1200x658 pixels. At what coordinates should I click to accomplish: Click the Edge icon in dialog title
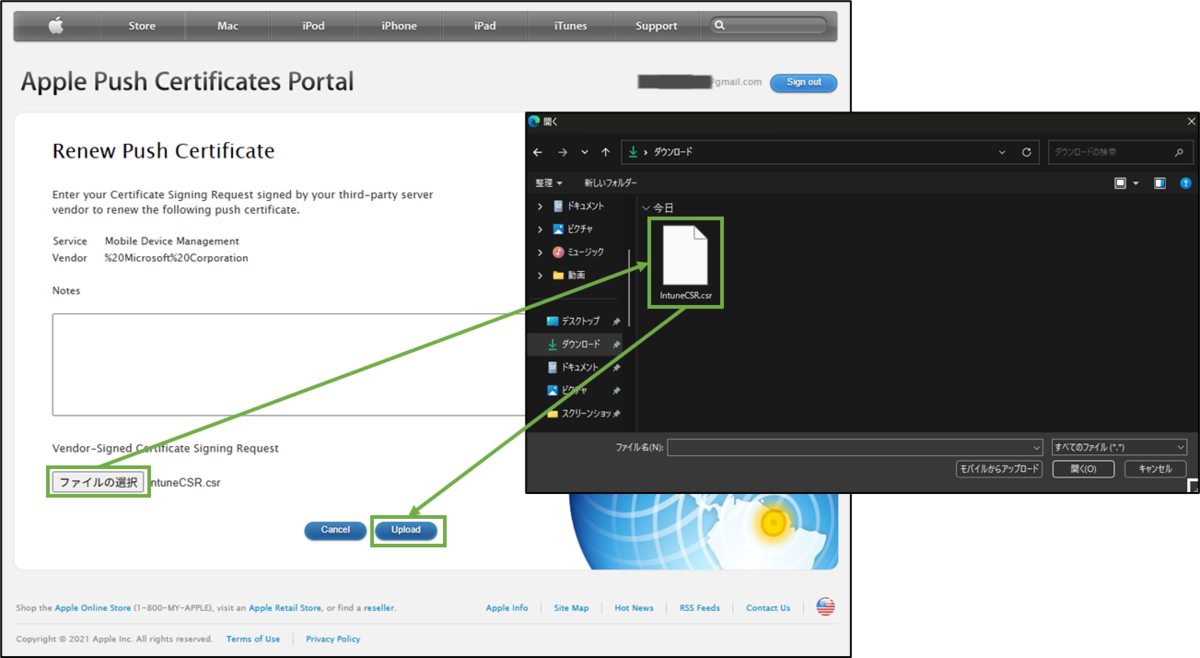(534, 121)
